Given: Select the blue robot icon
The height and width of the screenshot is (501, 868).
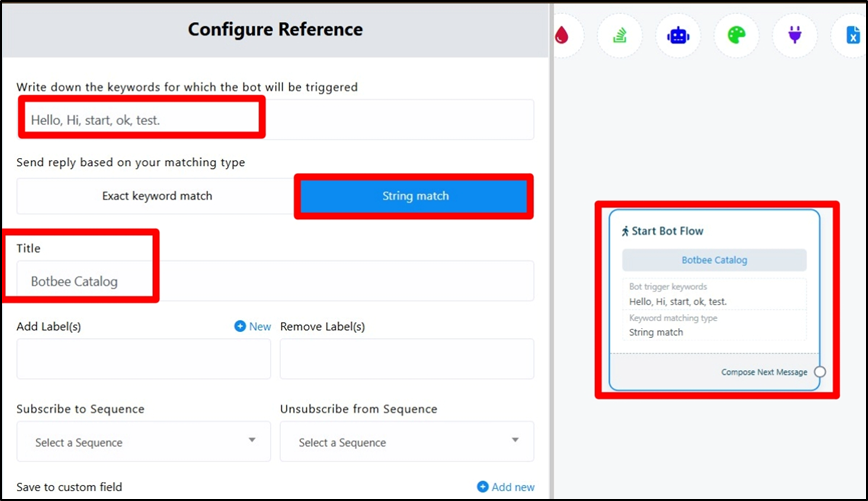Looking at the screenshot, I should point(678,36).
